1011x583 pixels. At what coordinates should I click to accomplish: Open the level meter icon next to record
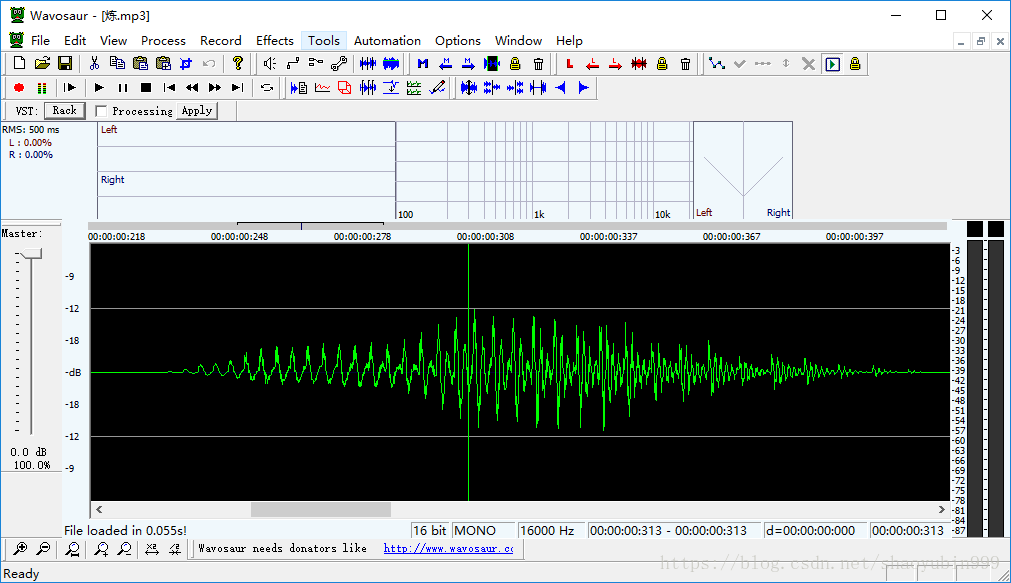point(42,88)
